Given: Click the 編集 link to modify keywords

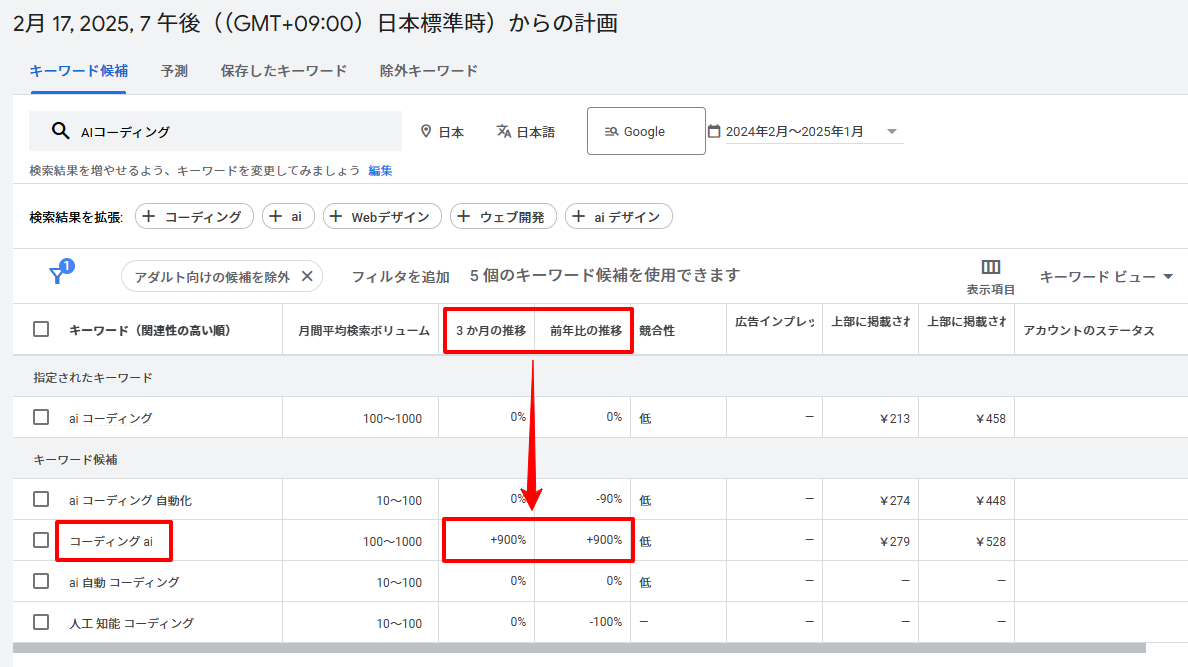Looking at the screenshot, I should pos(378,170).
